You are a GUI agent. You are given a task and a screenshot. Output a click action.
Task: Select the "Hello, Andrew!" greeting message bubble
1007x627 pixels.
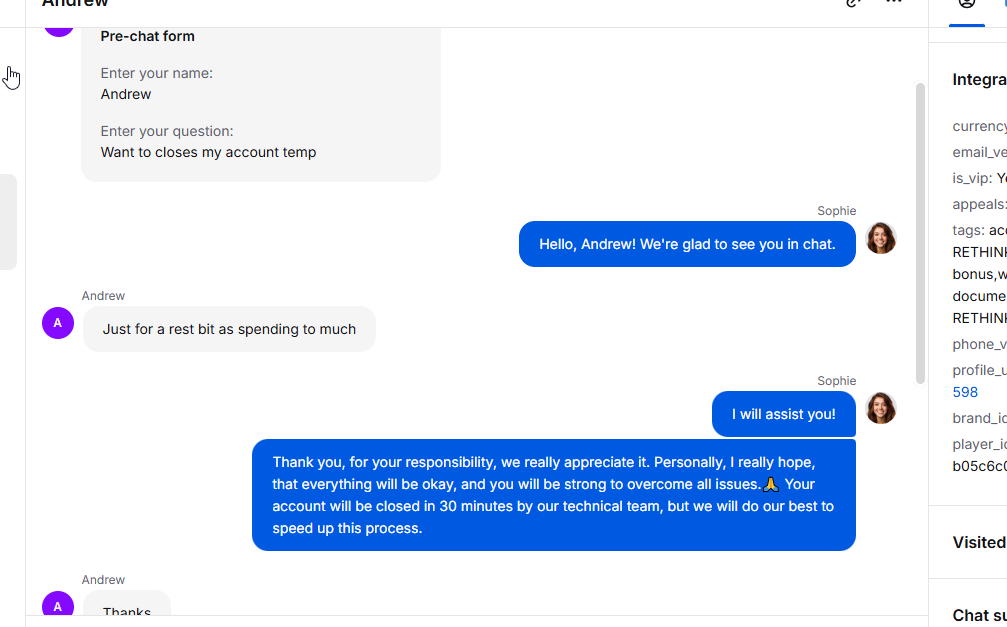tap(687, 244)
